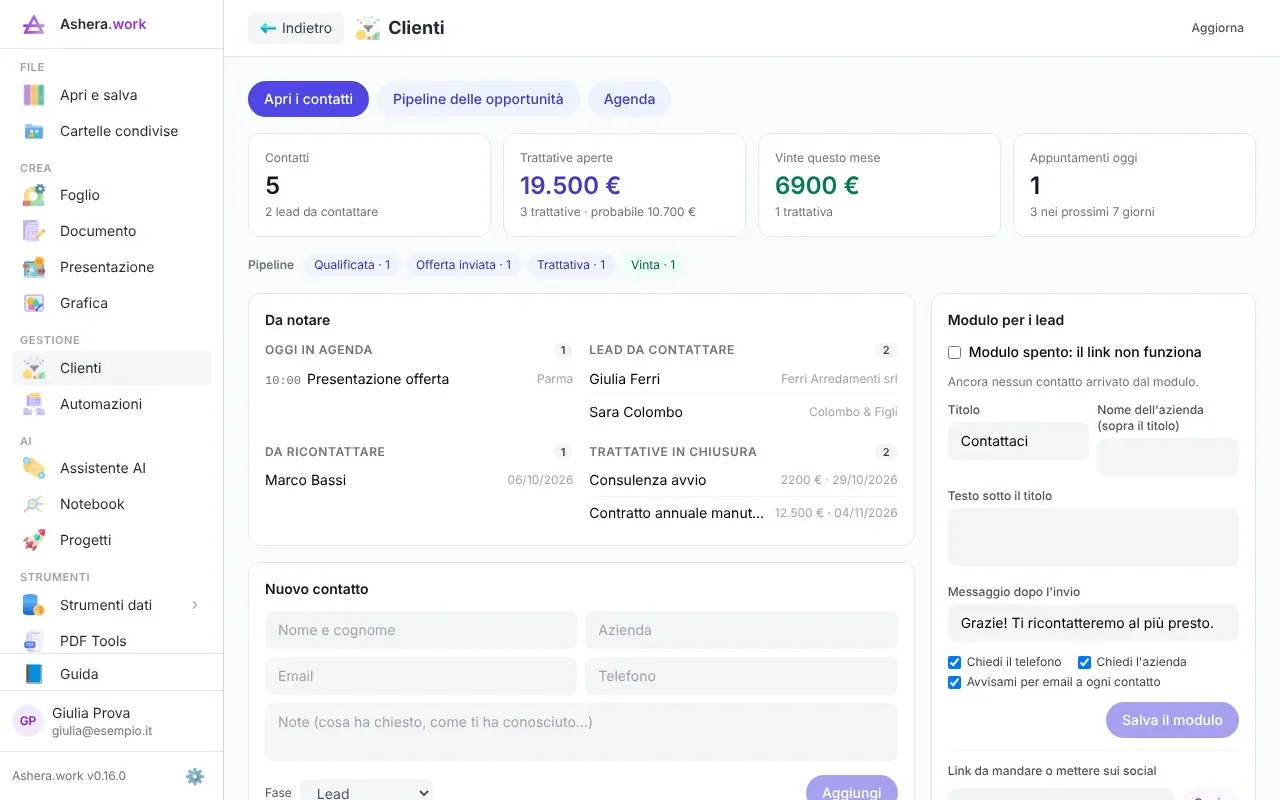The width and height of the screenshot is (1280, 800).
Task: Switch to Pipeline delle opportunità tab
Action: (478, 99)
